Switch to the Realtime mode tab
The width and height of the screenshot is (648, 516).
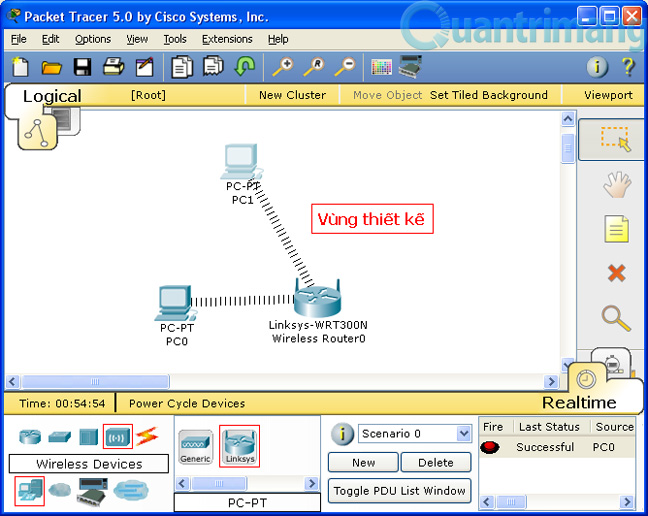click(x=579, y=402)
